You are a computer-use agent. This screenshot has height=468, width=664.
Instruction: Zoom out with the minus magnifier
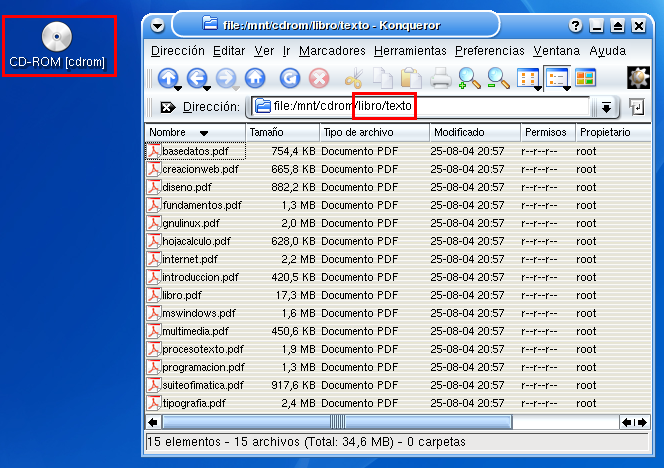(498, 78)
